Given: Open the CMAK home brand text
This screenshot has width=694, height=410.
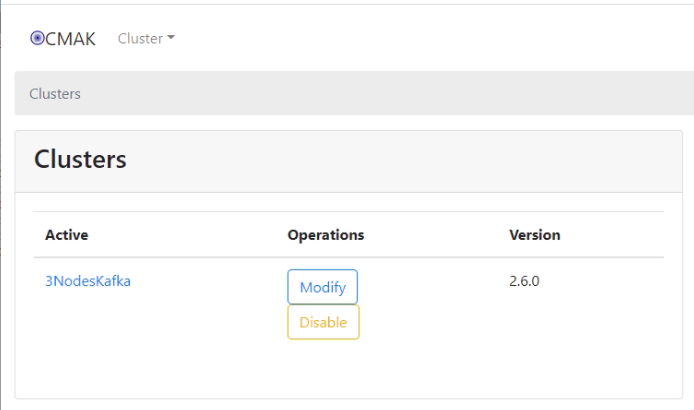Looking at the screenshot, I should [x=70, y=39].
